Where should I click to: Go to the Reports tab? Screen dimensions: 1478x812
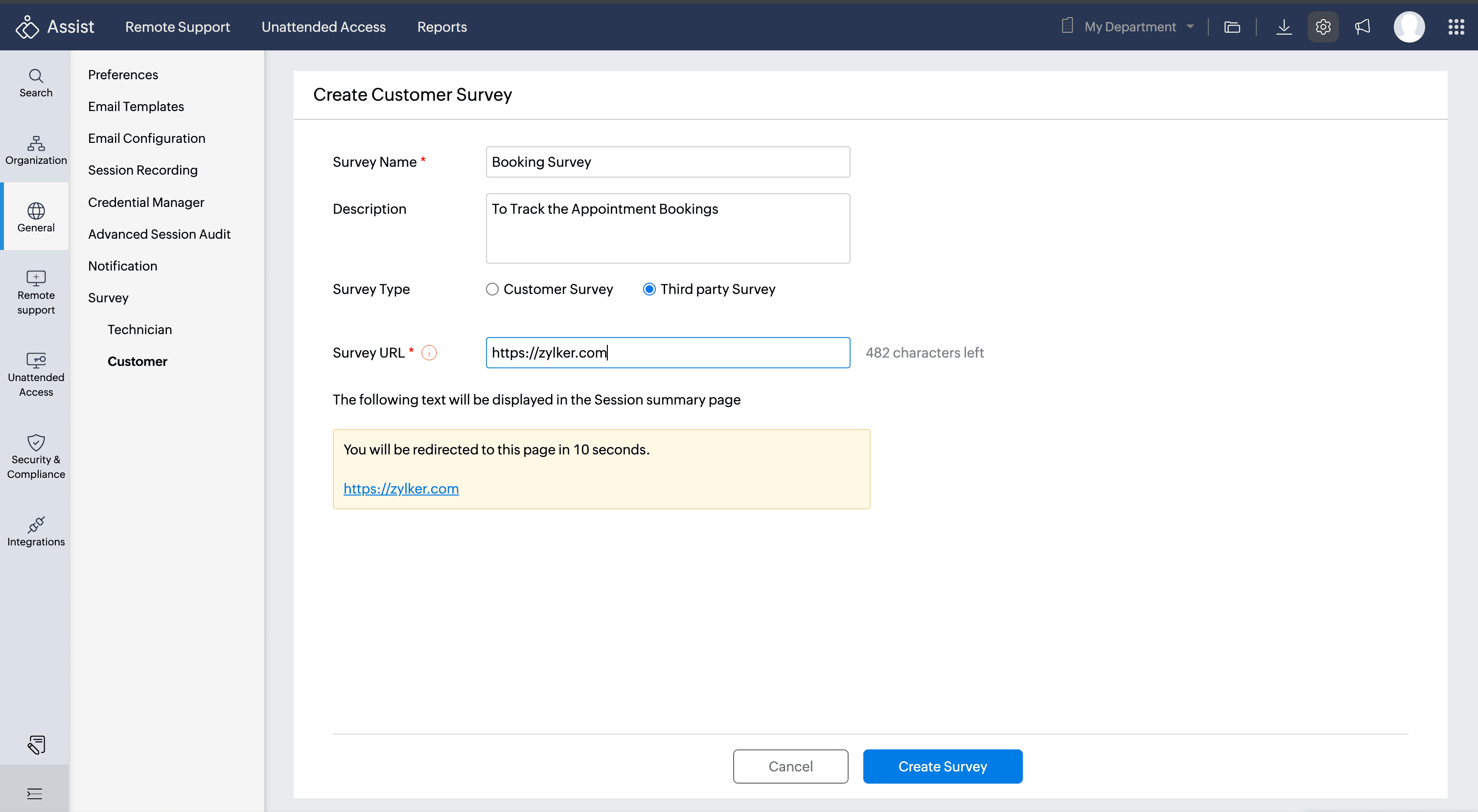point(441,27)
